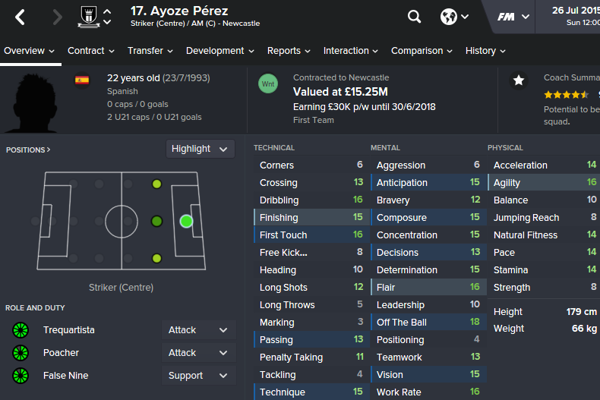Viewport: 600px width, 400px height.
Task: Click the green Wnt status icon
Action: pyautogui.click(x=266, y=84)
